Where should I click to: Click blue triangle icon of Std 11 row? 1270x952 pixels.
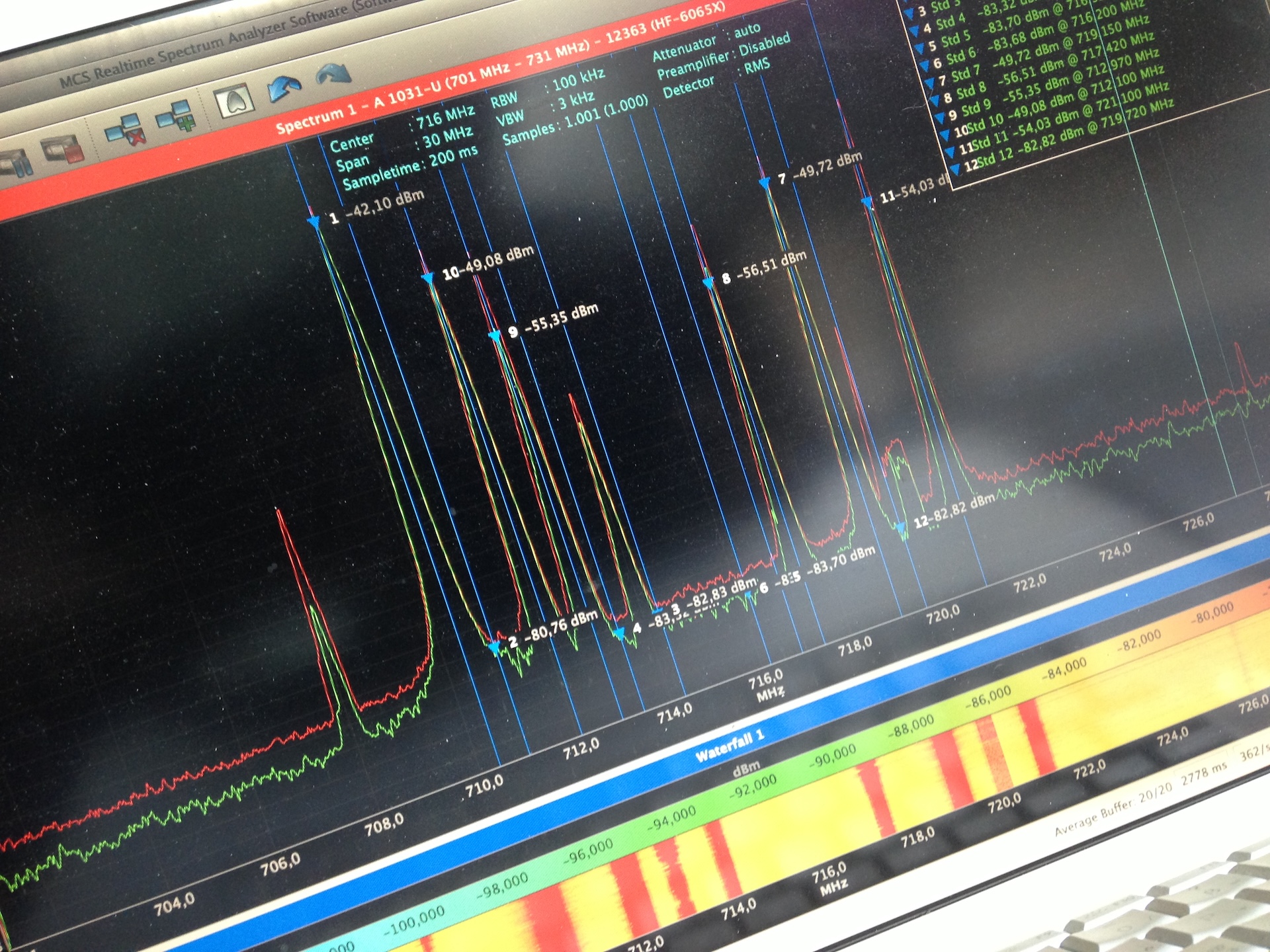pos(951,151)
